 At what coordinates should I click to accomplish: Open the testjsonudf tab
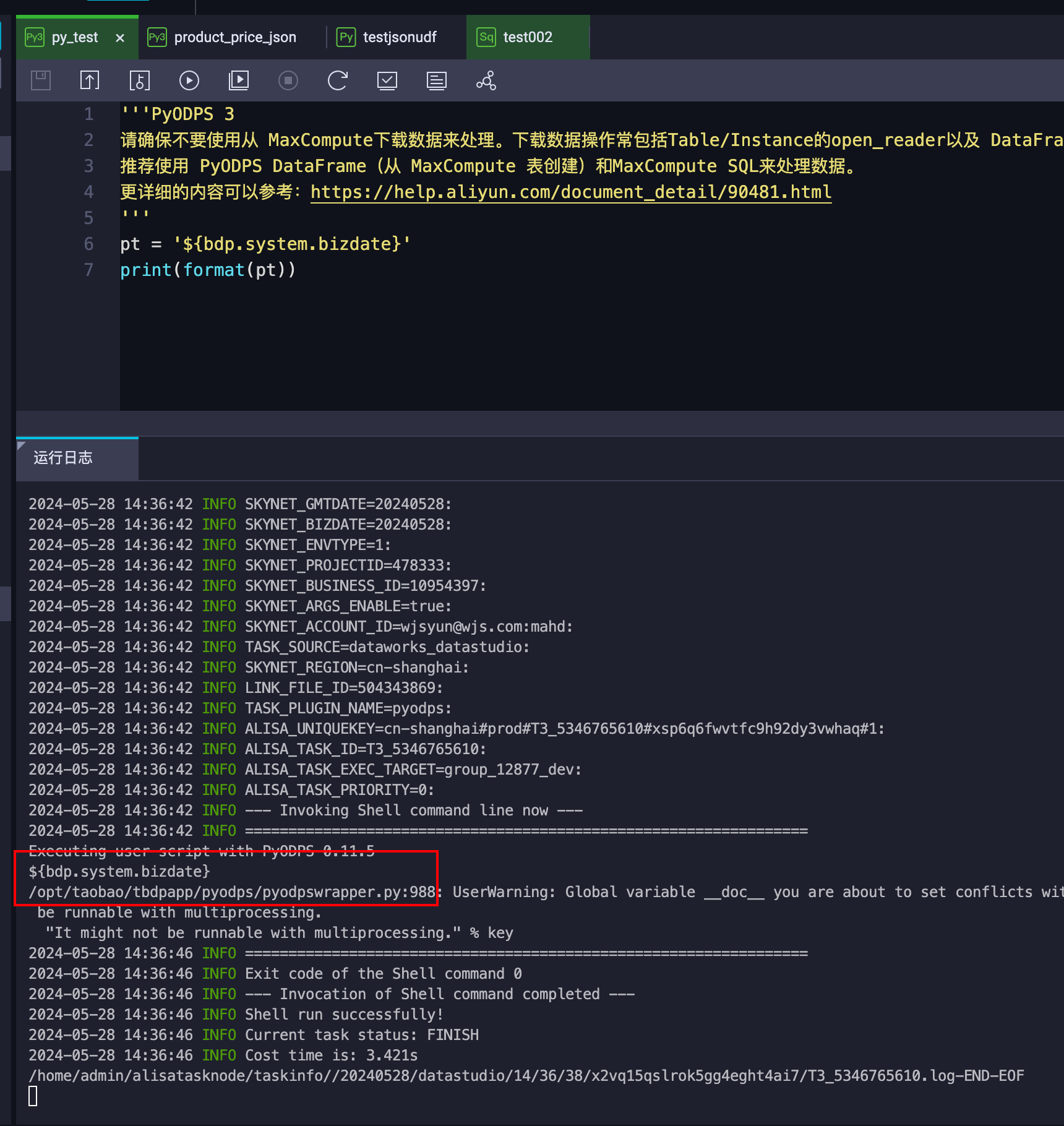click(x=400, y=37)
